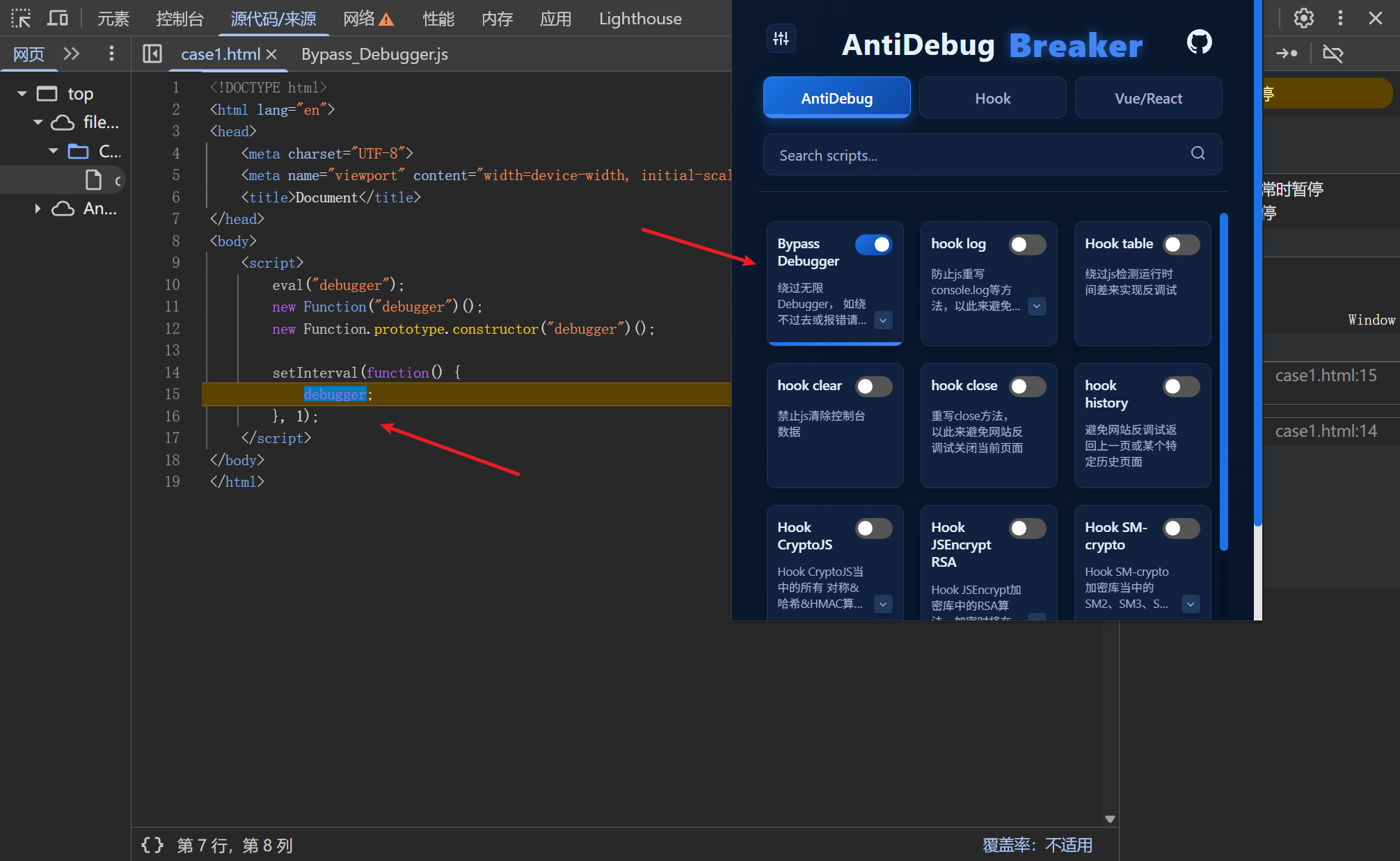This screenshot has width=1400, height=861.
Task: Click line number 10 in gutter
Action: 172,284
